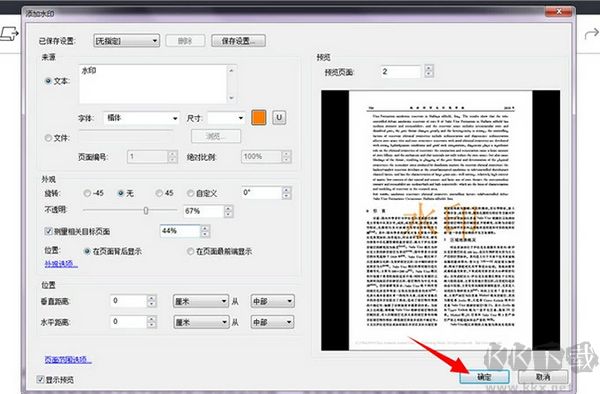Click the opacity slider handle
Screen dimensions: 600x394
146,210
